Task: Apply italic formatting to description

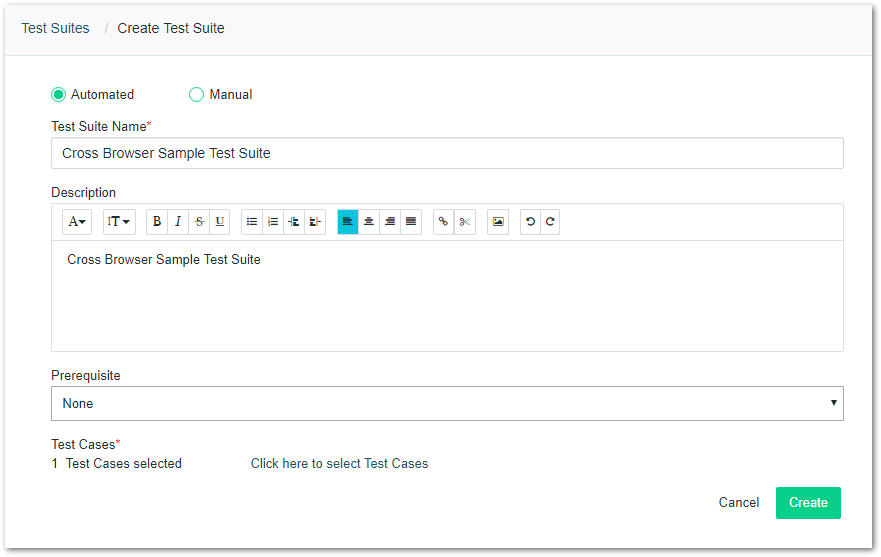Action: point(178,222)
